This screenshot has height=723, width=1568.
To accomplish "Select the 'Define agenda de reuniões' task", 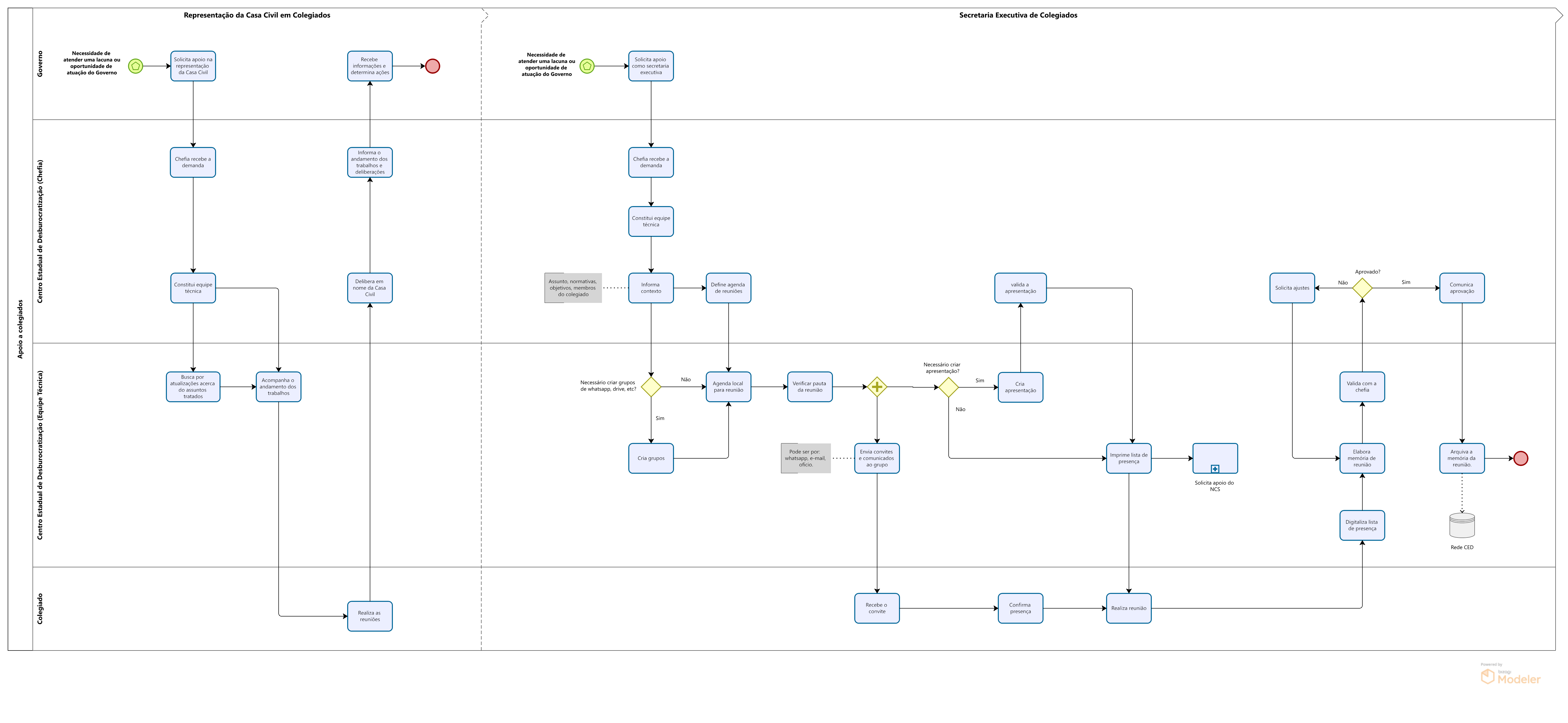I will pyautogui.click(x=729, y=288).
